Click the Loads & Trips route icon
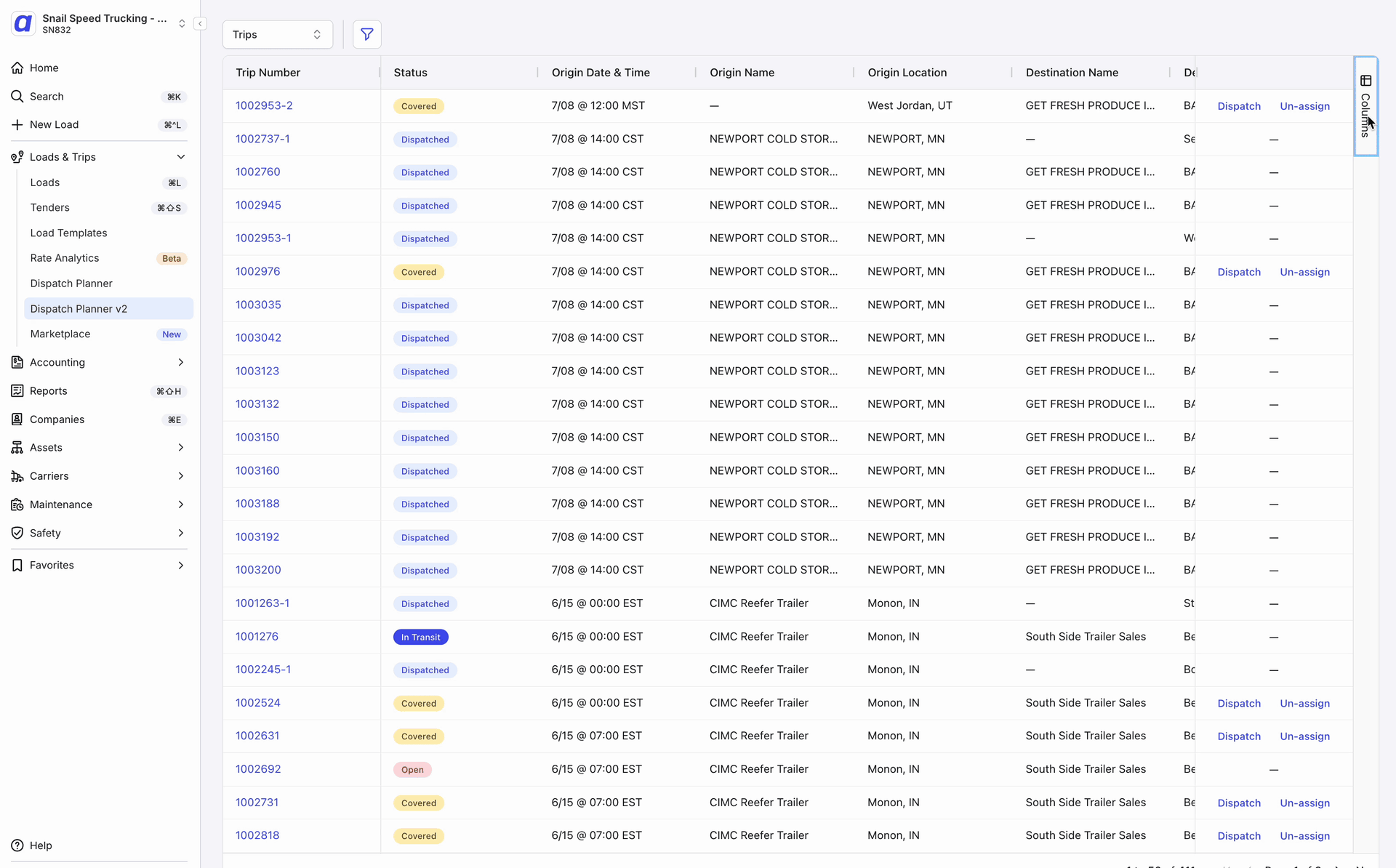This screenshot has width=1396, height=868. coord(17,157)
